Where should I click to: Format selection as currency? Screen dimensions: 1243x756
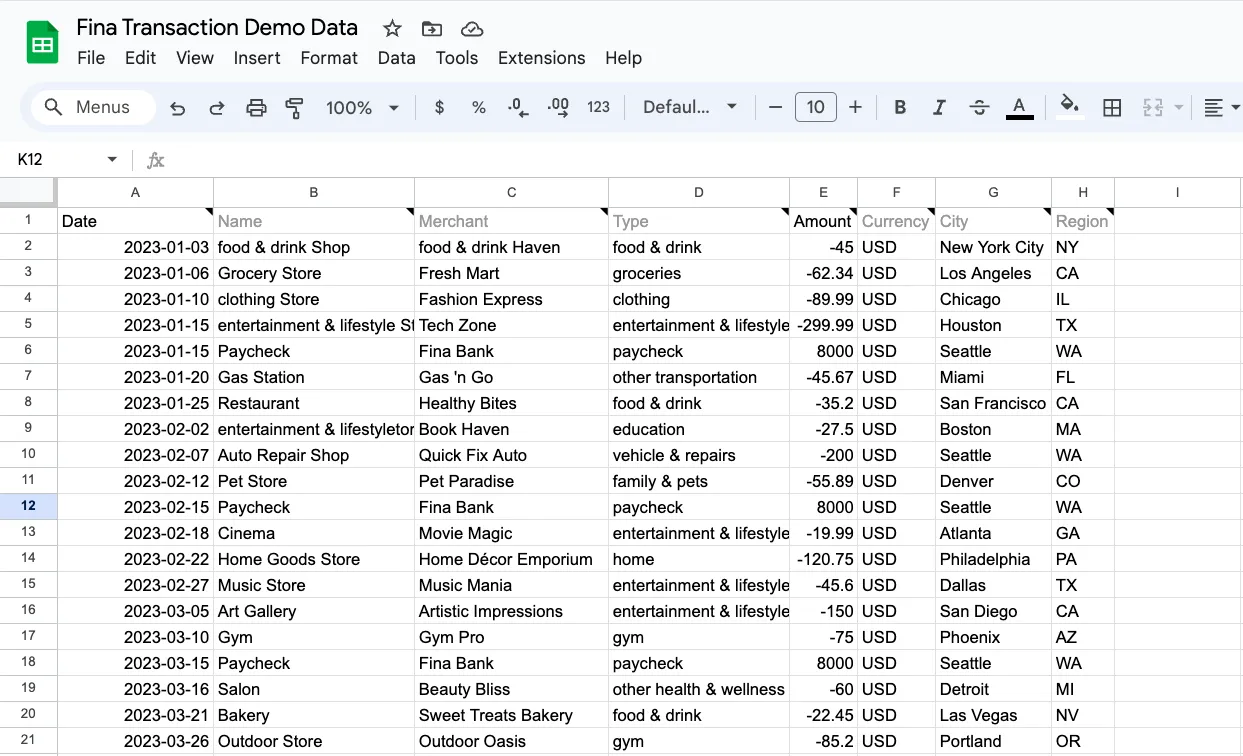[438, 107]
